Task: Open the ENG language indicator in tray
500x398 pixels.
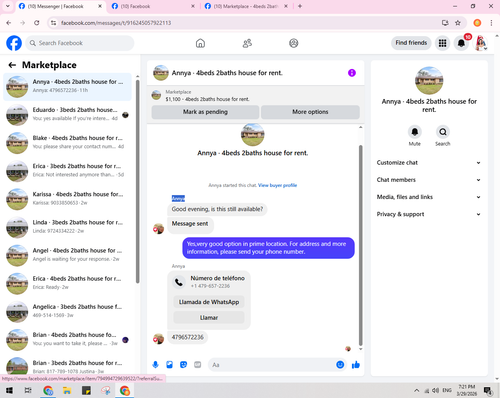Action: tap(447, 390)
